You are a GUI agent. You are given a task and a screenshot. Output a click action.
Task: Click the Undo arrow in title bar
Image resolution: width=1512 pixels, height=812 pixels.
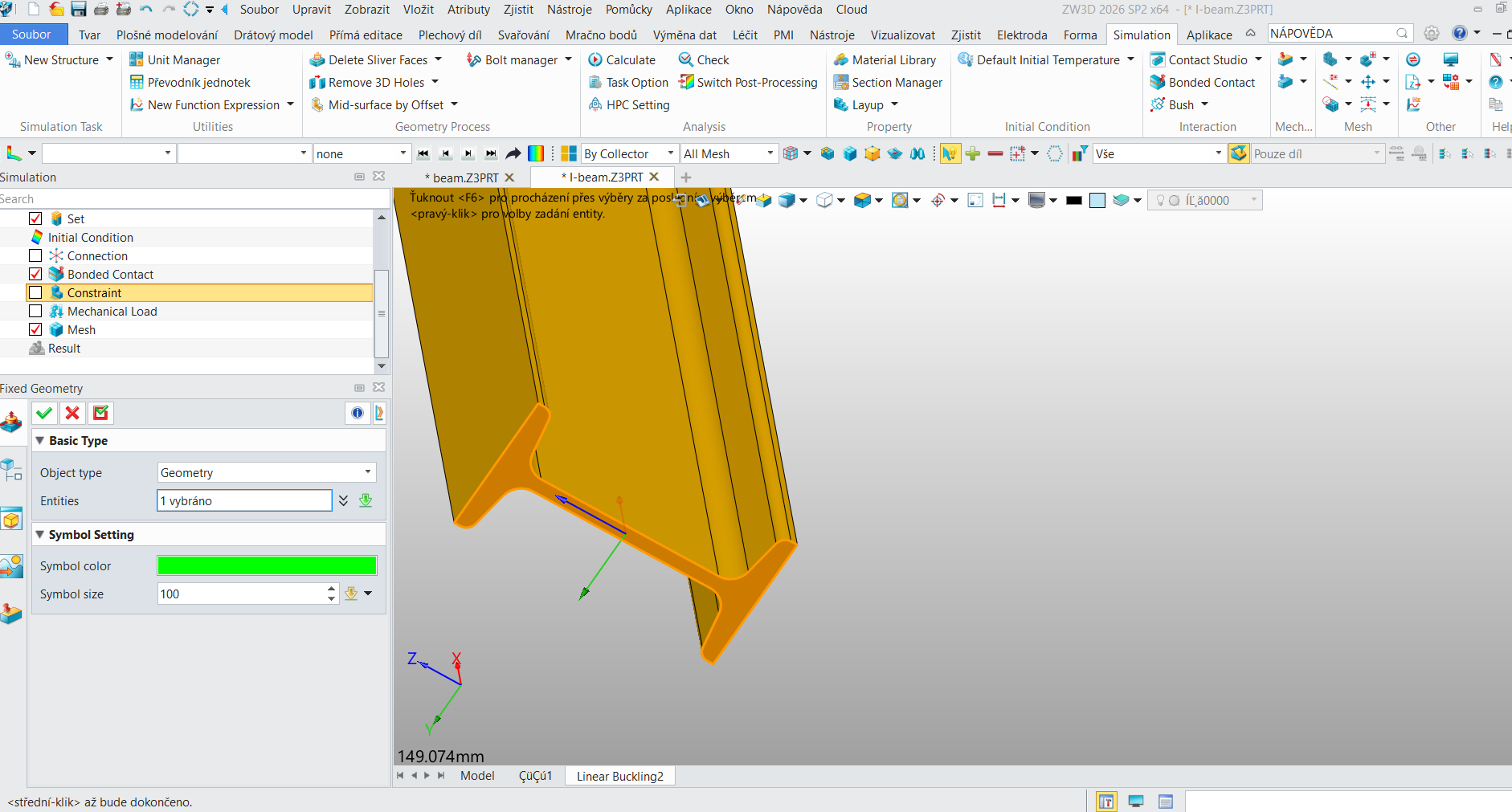click(146, 9)
